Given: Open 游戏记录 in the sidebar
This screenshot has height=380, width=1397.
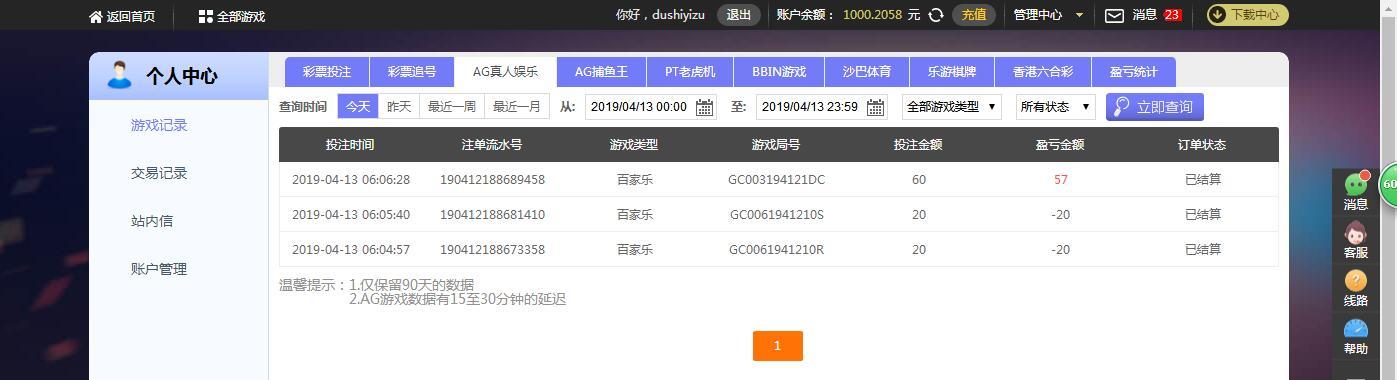Looking at the screenshot, I should coord(159,125).
